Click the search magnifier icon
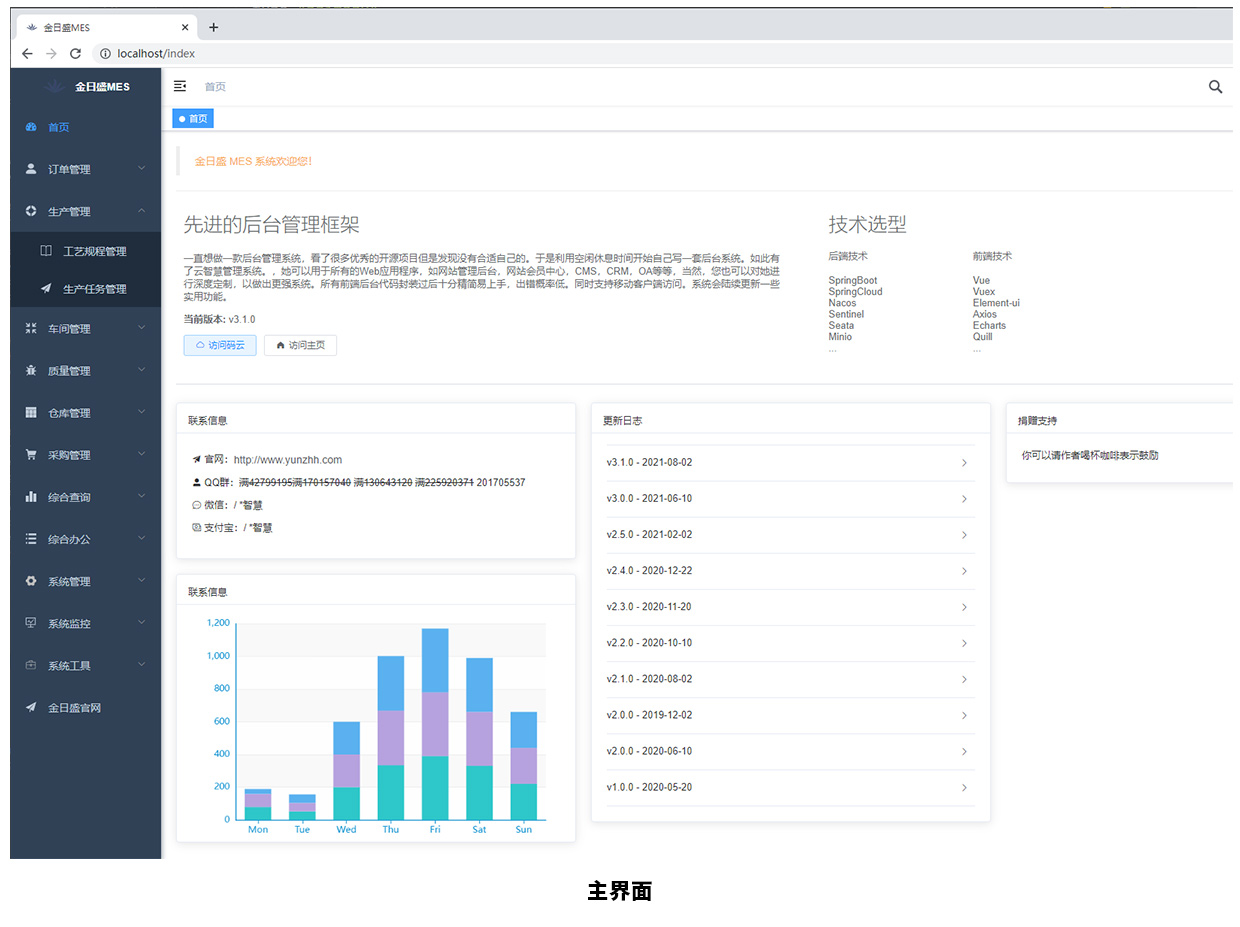 click(x=1215, y=87)
